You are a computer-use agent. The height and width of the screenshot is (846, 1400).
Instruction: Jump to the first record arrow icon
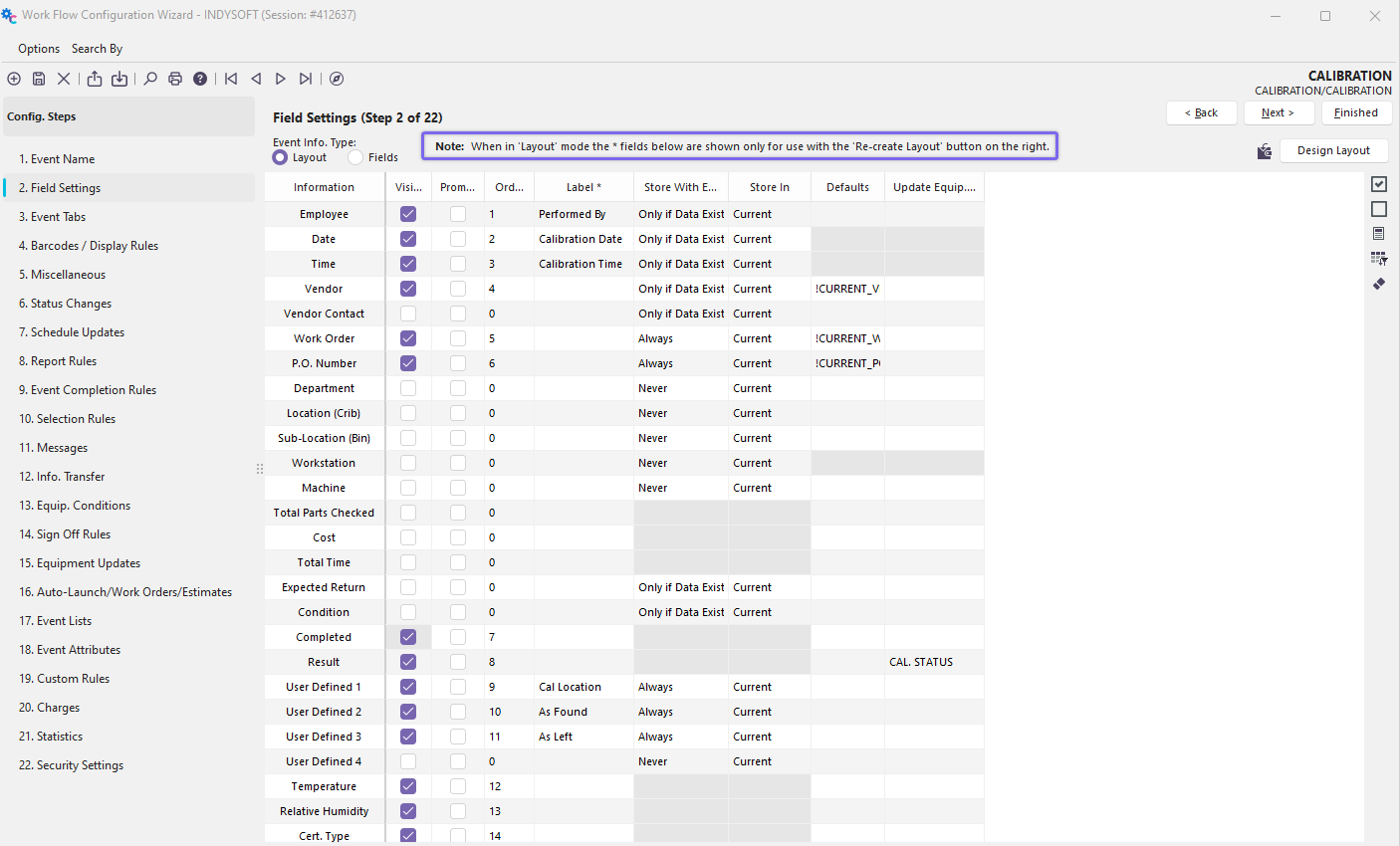coord(231,79)
